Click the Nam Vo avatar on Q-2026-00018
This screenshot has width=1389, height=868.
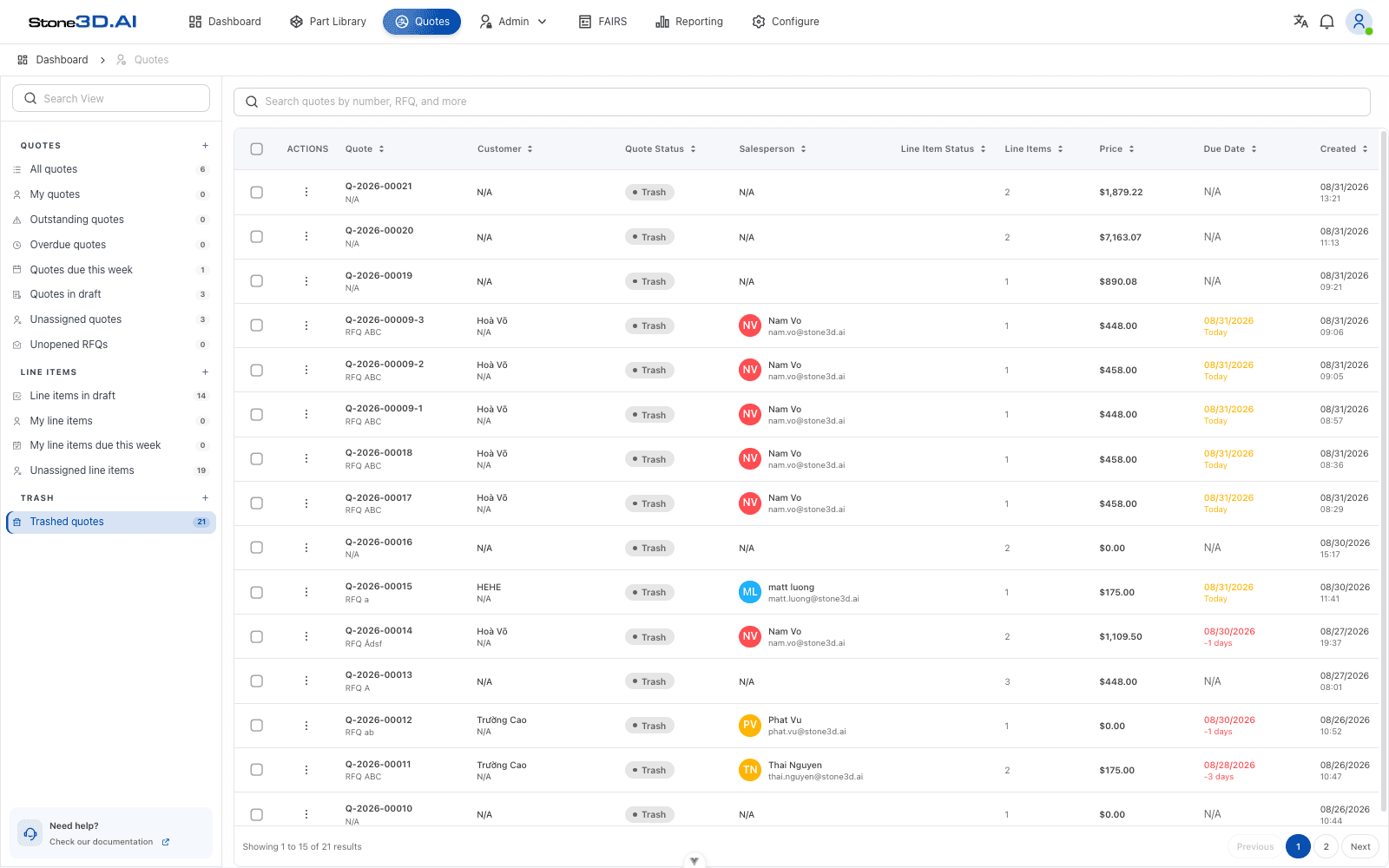pyautogui.click(x=750, y=458)
